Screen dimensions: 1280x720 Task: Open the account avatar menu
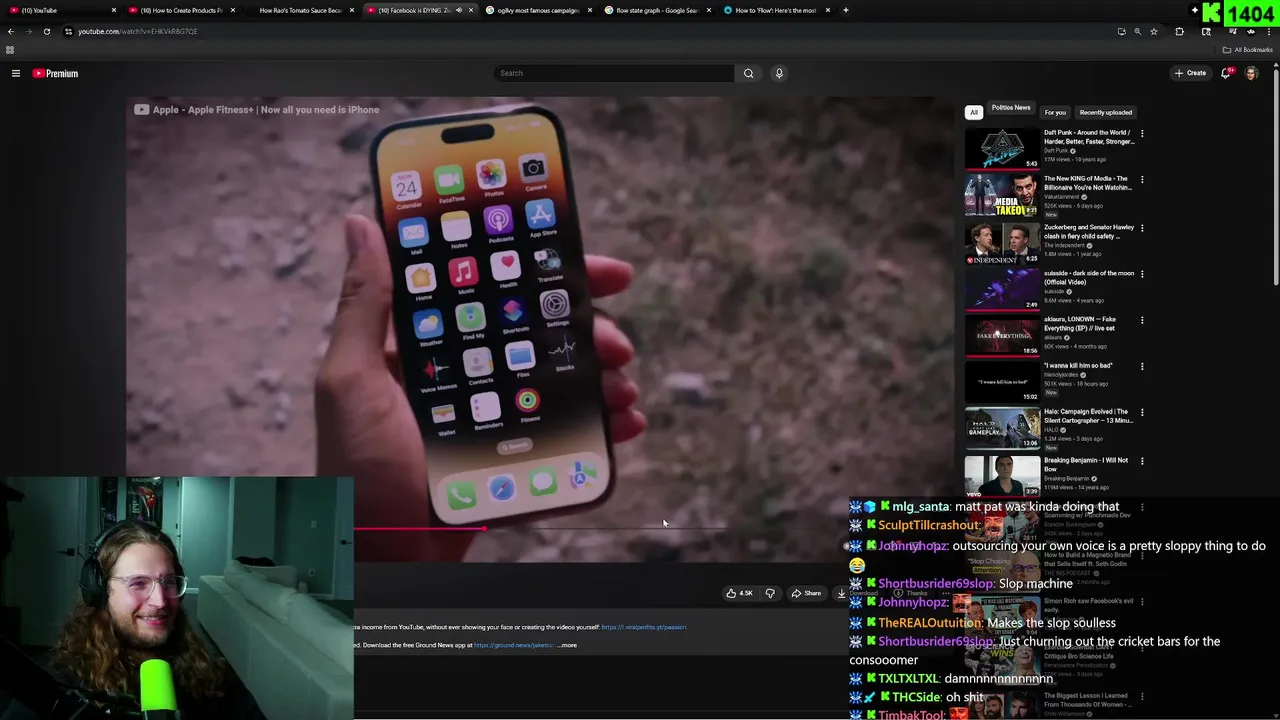[x=1251, y=73]
